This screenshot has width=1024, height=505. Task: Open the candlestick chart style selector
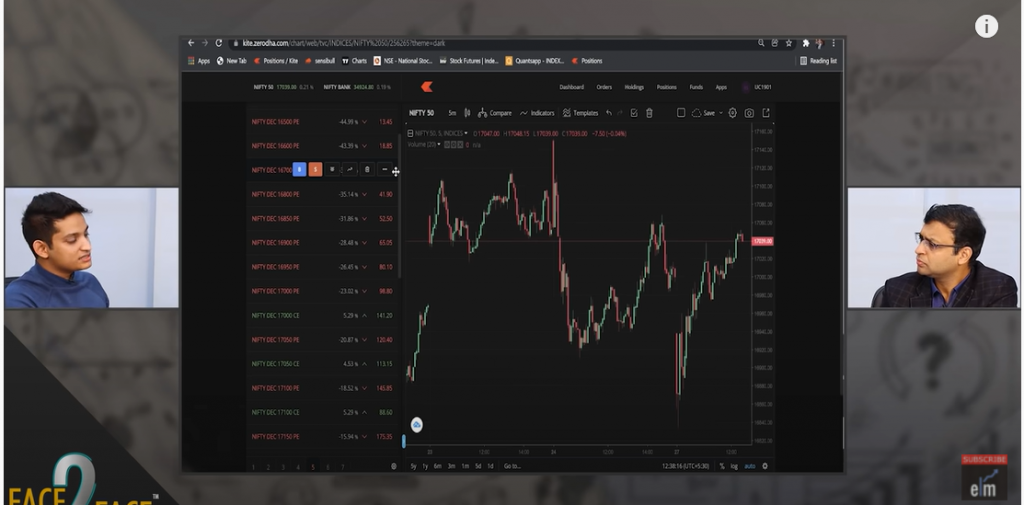[467, 113]
